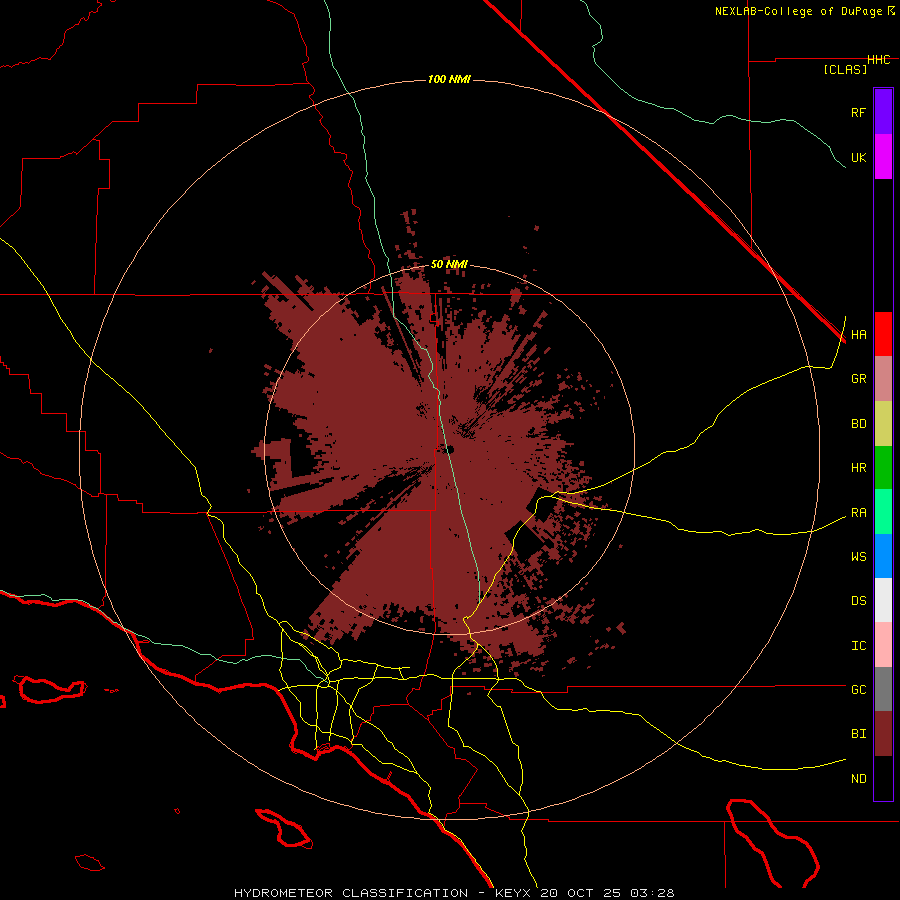Image resolution: width=900 pixels, height=900 pixels.
Task: Click the BD yellow legend swatch
Action: click(883, 424)
